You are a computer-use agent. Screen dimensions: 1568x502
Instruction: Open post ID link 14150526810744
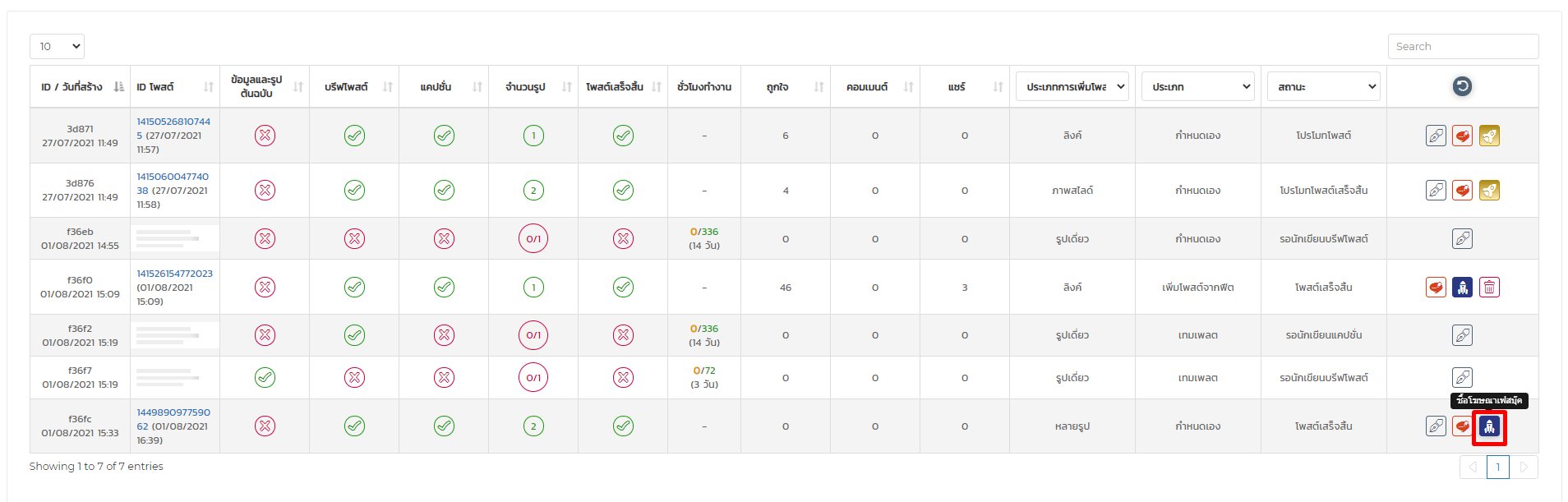pos(173,122)
